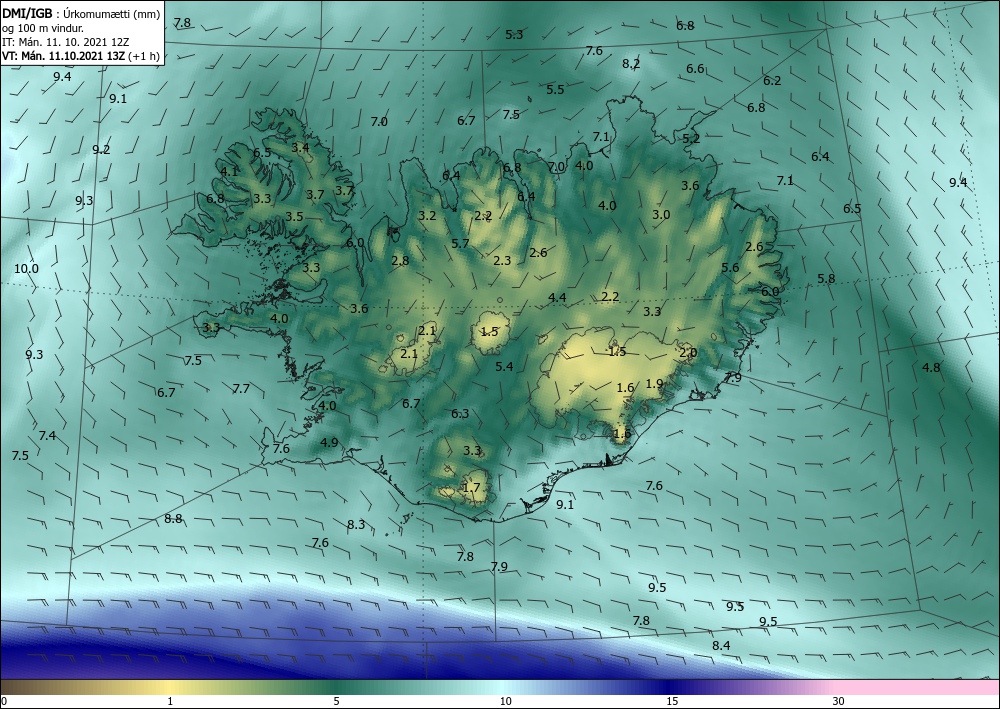The height and width of the screenshot is (709, 1000).
Task: Click the '3.4' value in the Westfjords
Action: coord(300,148)
